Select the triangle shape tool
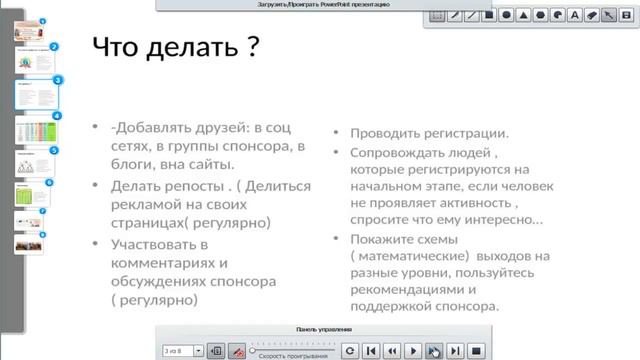The width and height of the screenshot is (640, 360). pos(523,16)
